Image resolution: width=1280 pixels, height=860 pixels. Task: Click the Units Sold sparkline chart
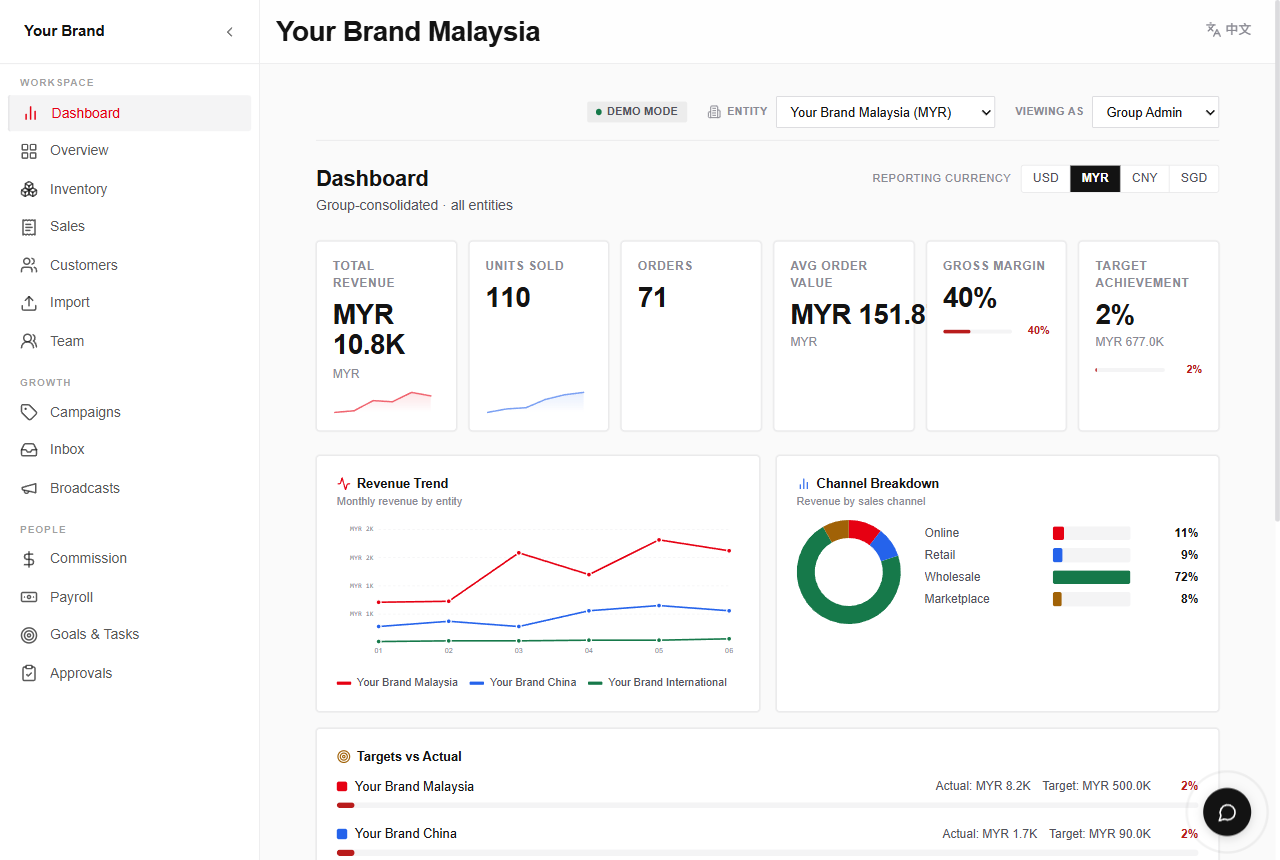click(535, 402)
